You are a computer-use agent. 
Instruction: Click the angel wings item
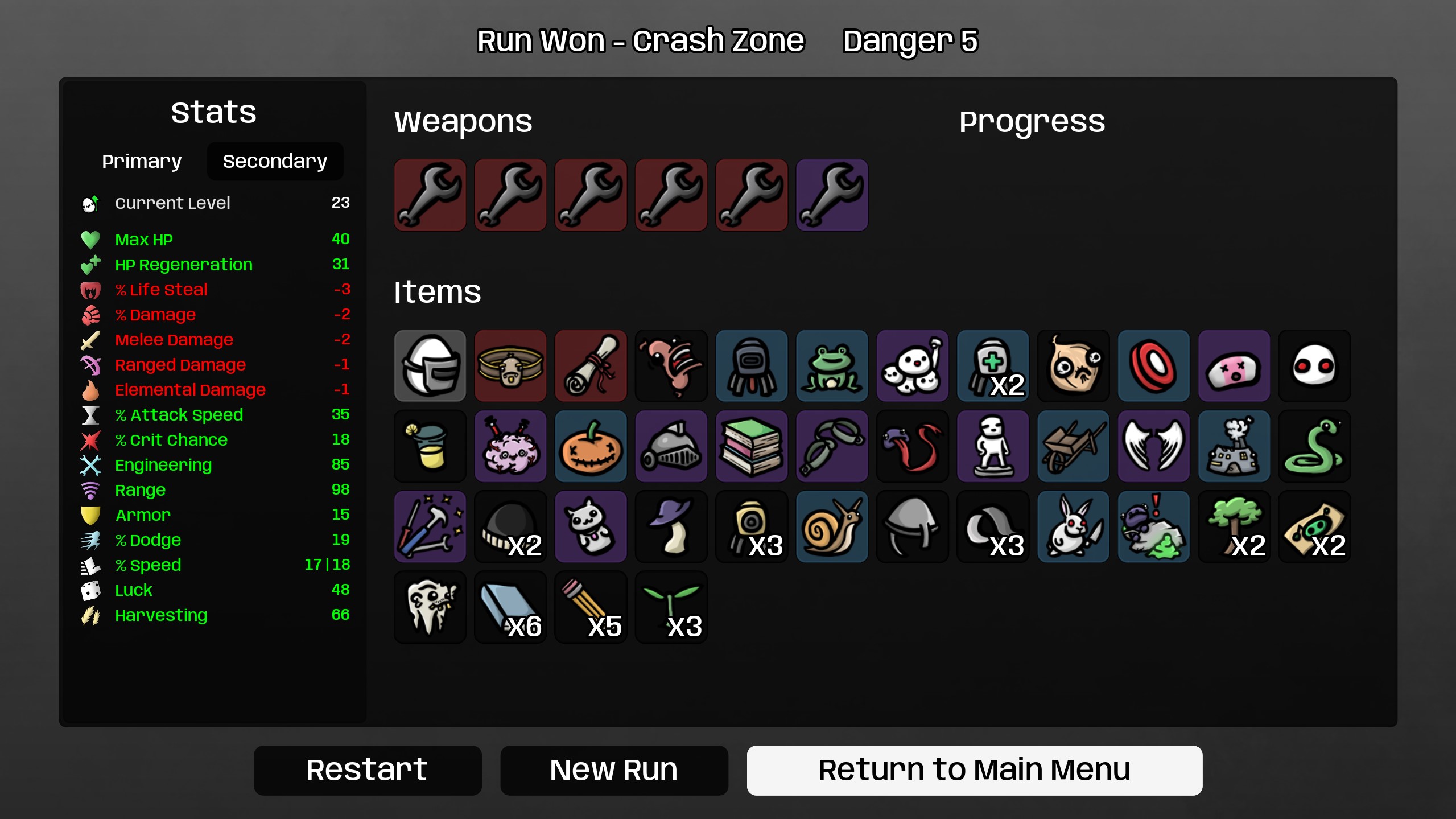click(1153, 446)
